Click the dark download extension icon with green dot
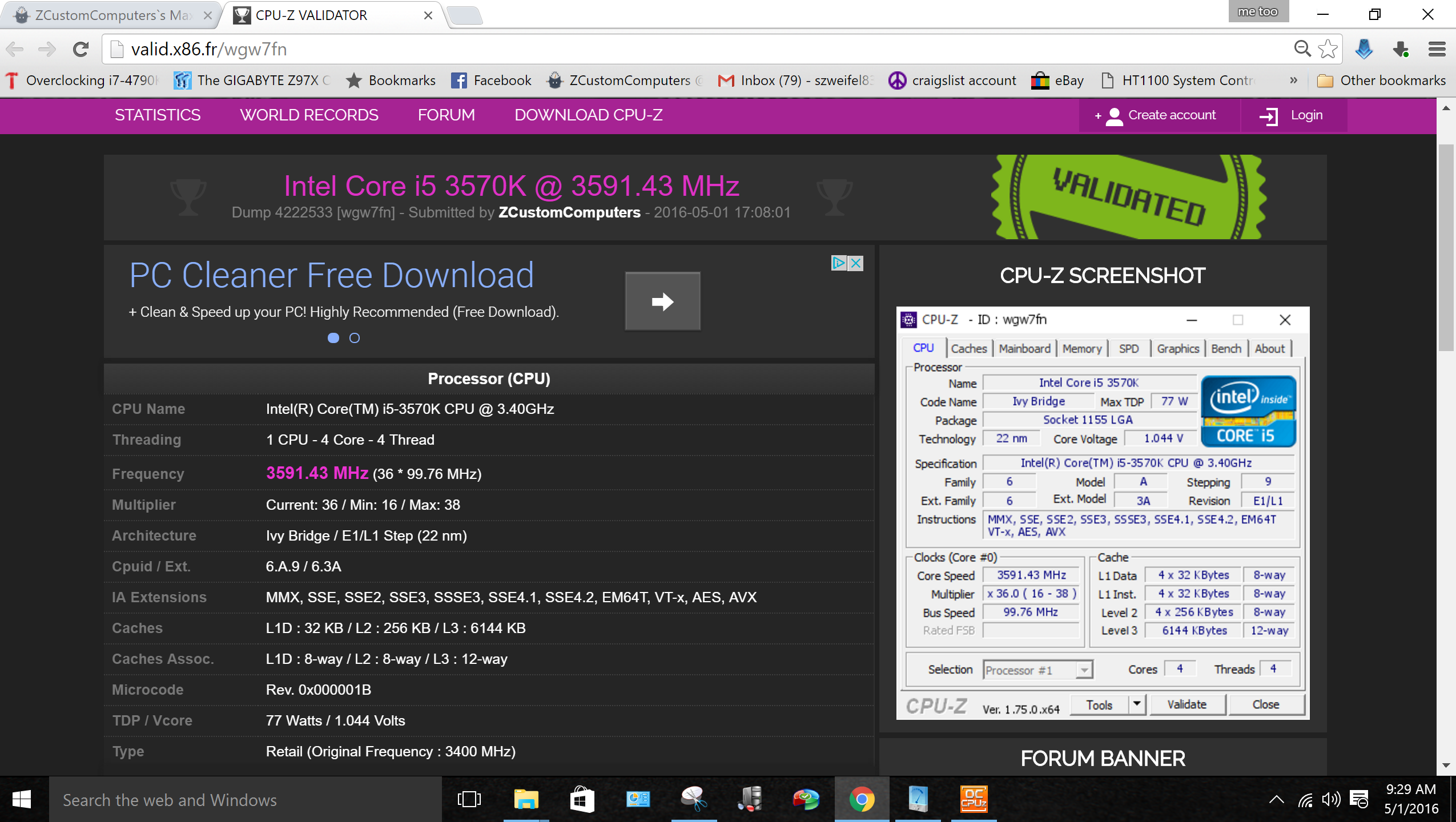Image resolution: width=1456 pixels, height=822 pixels. point(1401,49)
